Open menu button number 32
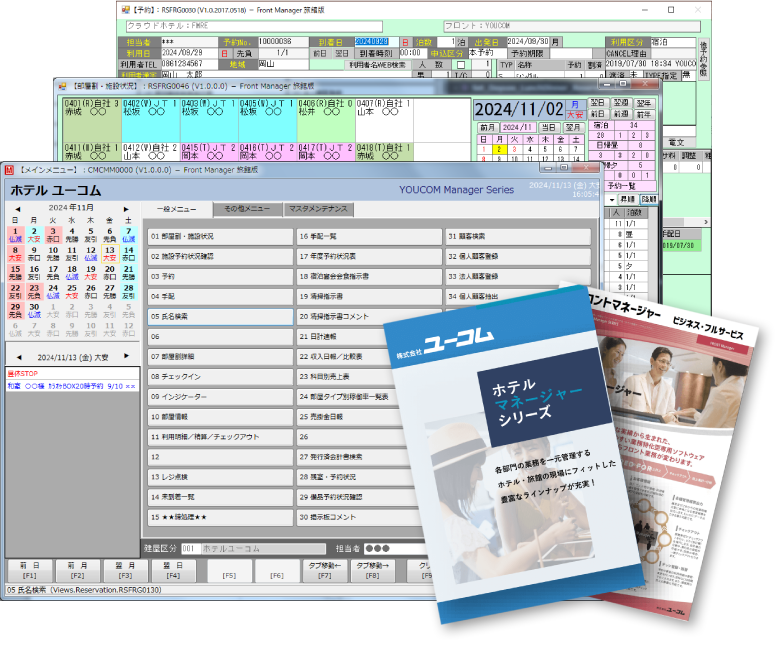The image size is (784, 656). [518, 256]
